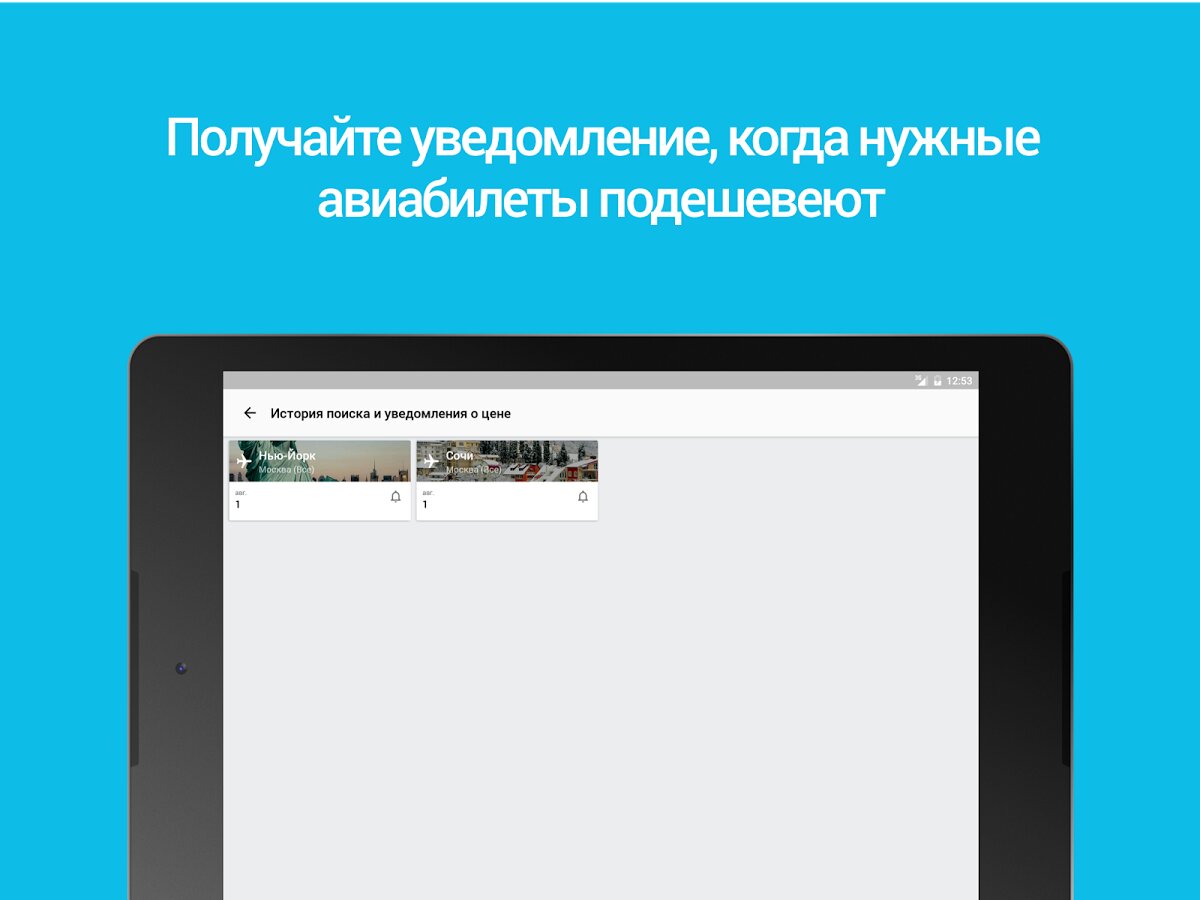The width and height of the screenshot is (1200, 900).
Task: Select the Сочи destination title
Action: (x=459, y=456)
